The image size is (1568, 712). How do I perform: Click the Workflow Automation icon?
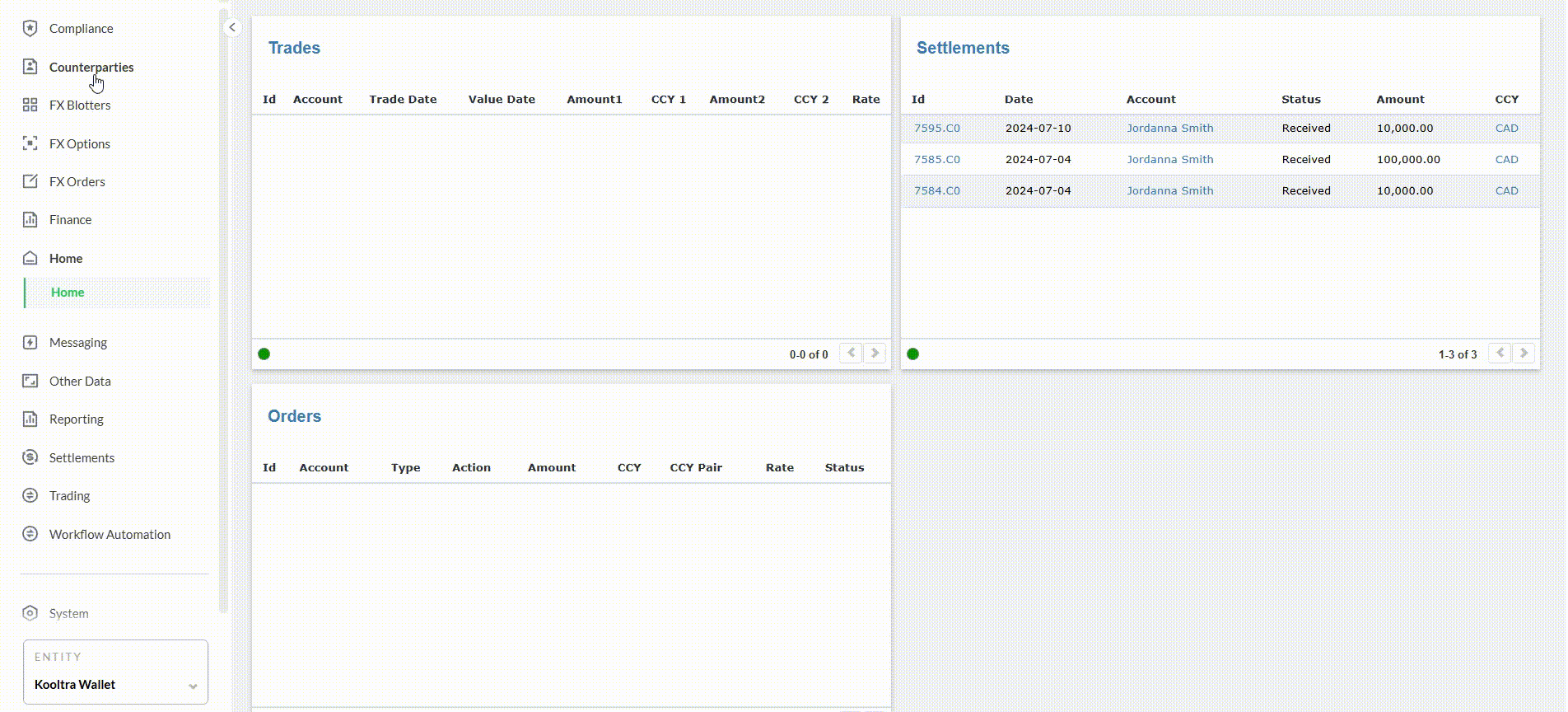(30, 534)
